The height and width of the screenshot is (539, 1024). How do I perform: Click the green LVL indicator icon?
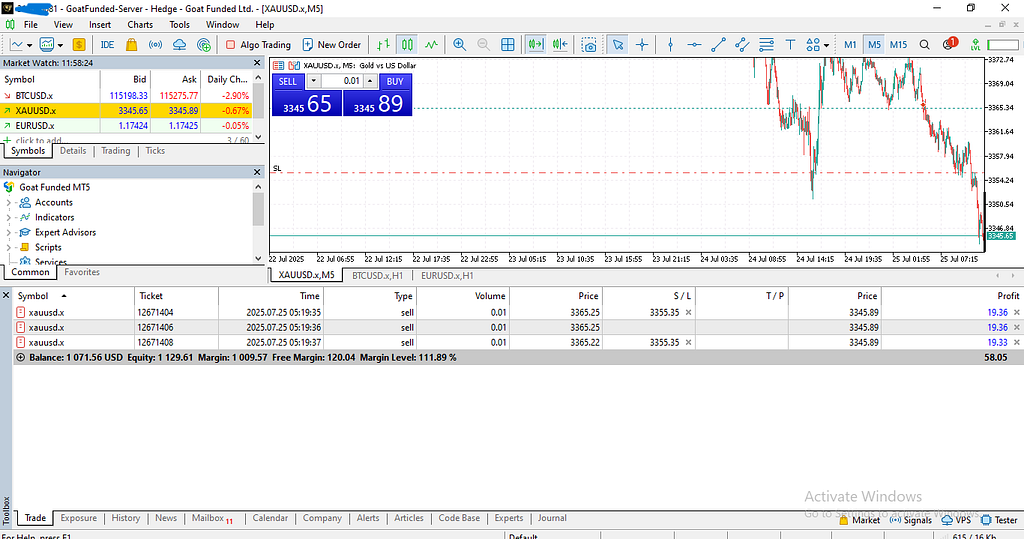(975, 44)
